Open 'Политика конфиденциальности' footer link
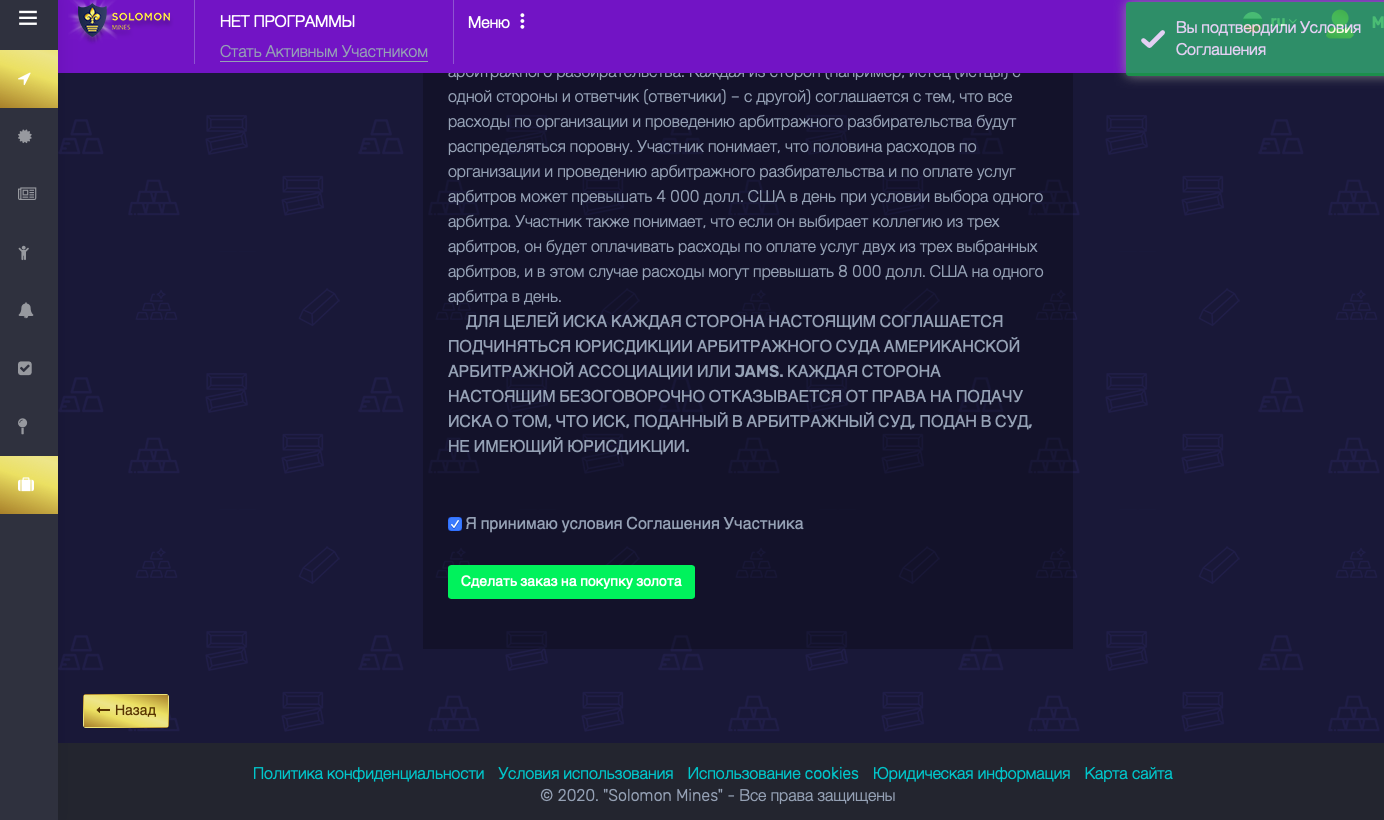This screenshot has height=820, width=1384. (368, 773)
